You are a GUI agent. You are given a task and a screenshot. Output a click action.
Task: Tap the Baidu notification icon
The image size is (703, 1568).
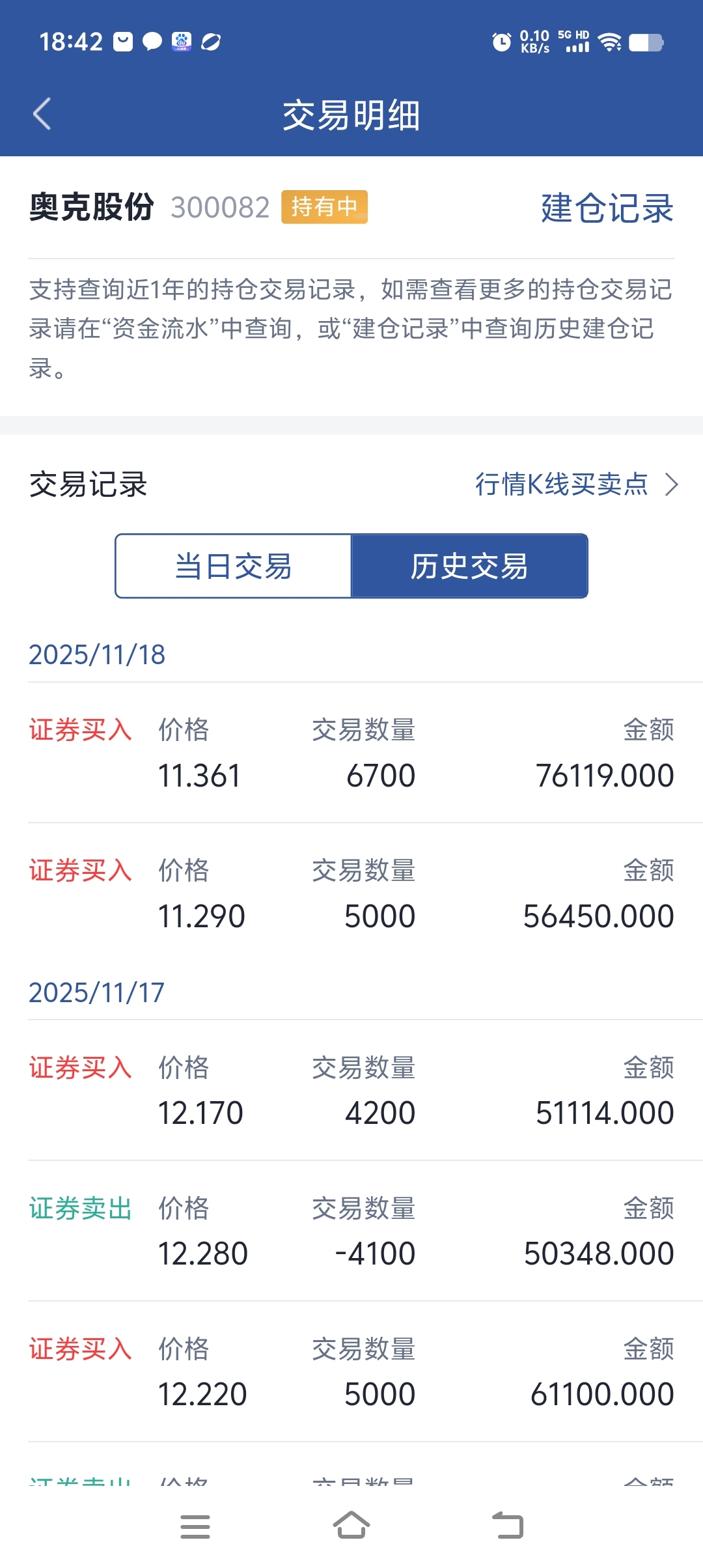pyautogui.click(x=182, y=42)
